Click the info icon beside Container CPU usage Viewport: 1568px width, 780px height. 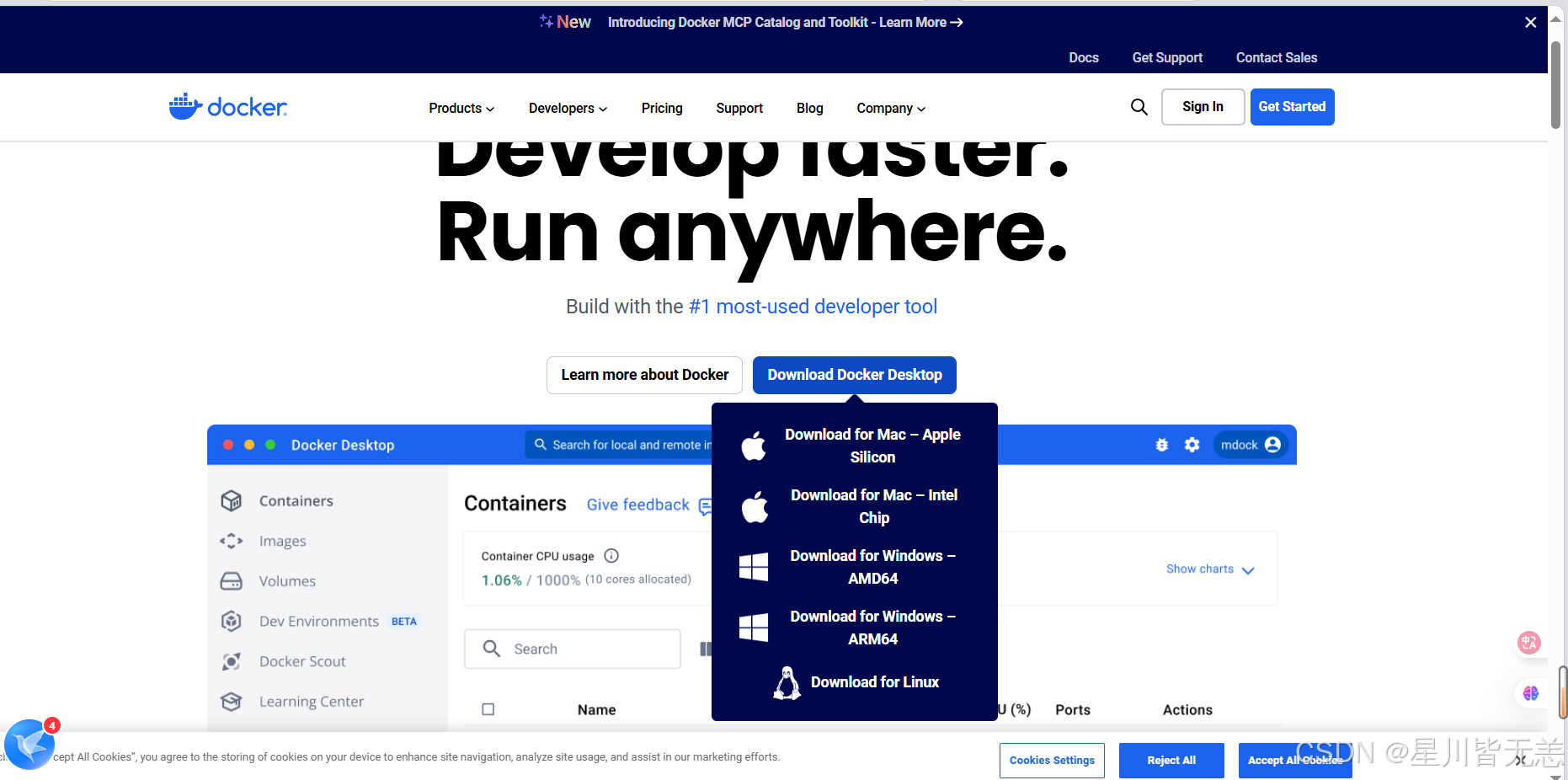(611, 556)
